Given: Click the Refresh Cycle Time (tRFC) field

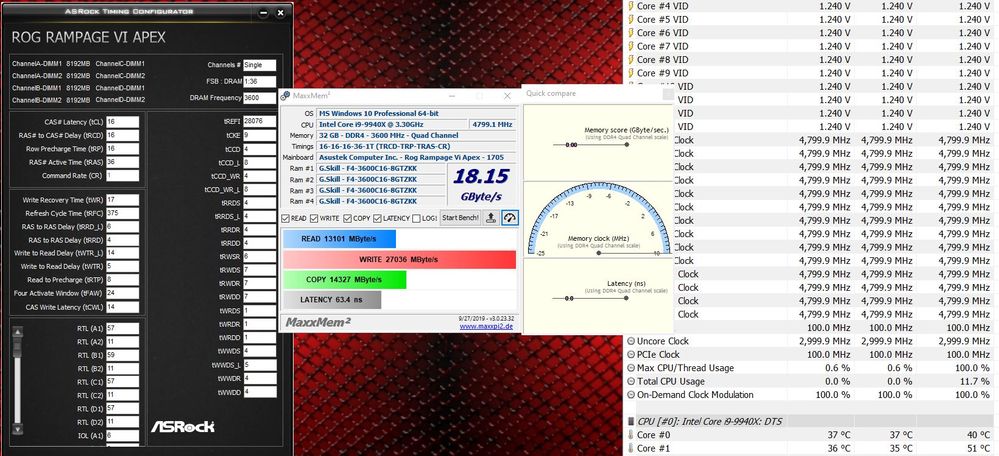Looking at the screenshot, I should click(122, 213).
